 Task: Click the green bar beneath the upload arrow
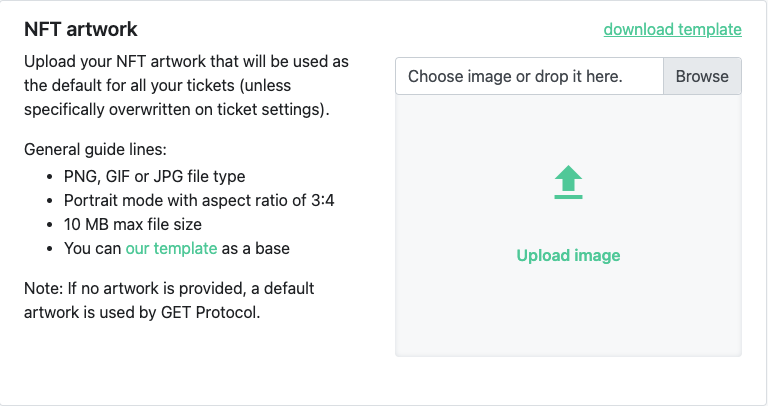pyautogui.click(x=568, y=197)
